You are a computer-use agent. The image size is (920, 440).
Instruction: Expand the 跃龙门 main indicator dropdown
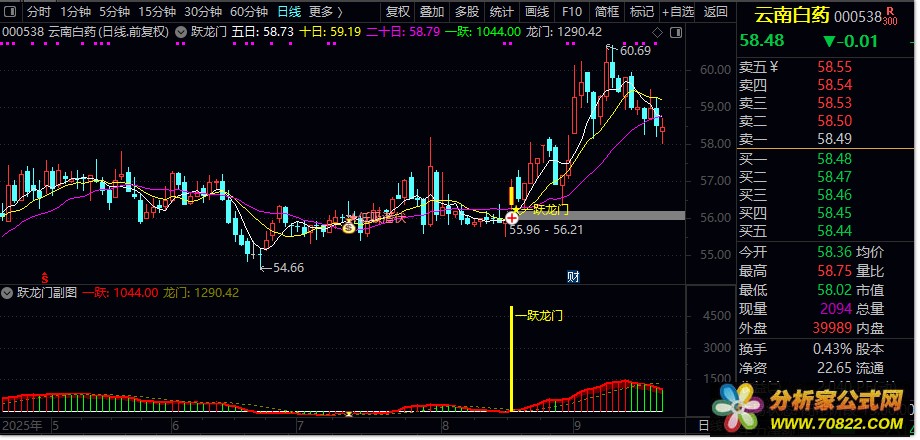point(183,32)
